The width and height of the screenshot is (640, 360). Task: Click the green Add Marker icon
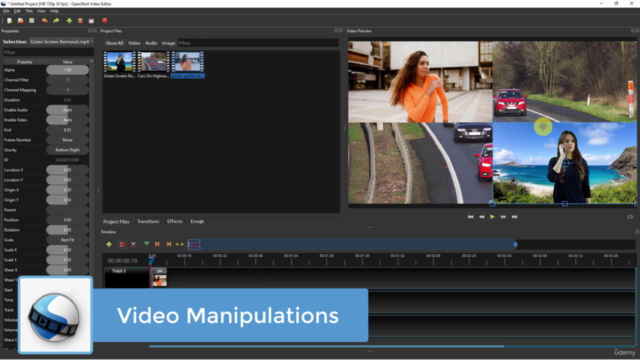pyautogui.click(x=147, y=244)
